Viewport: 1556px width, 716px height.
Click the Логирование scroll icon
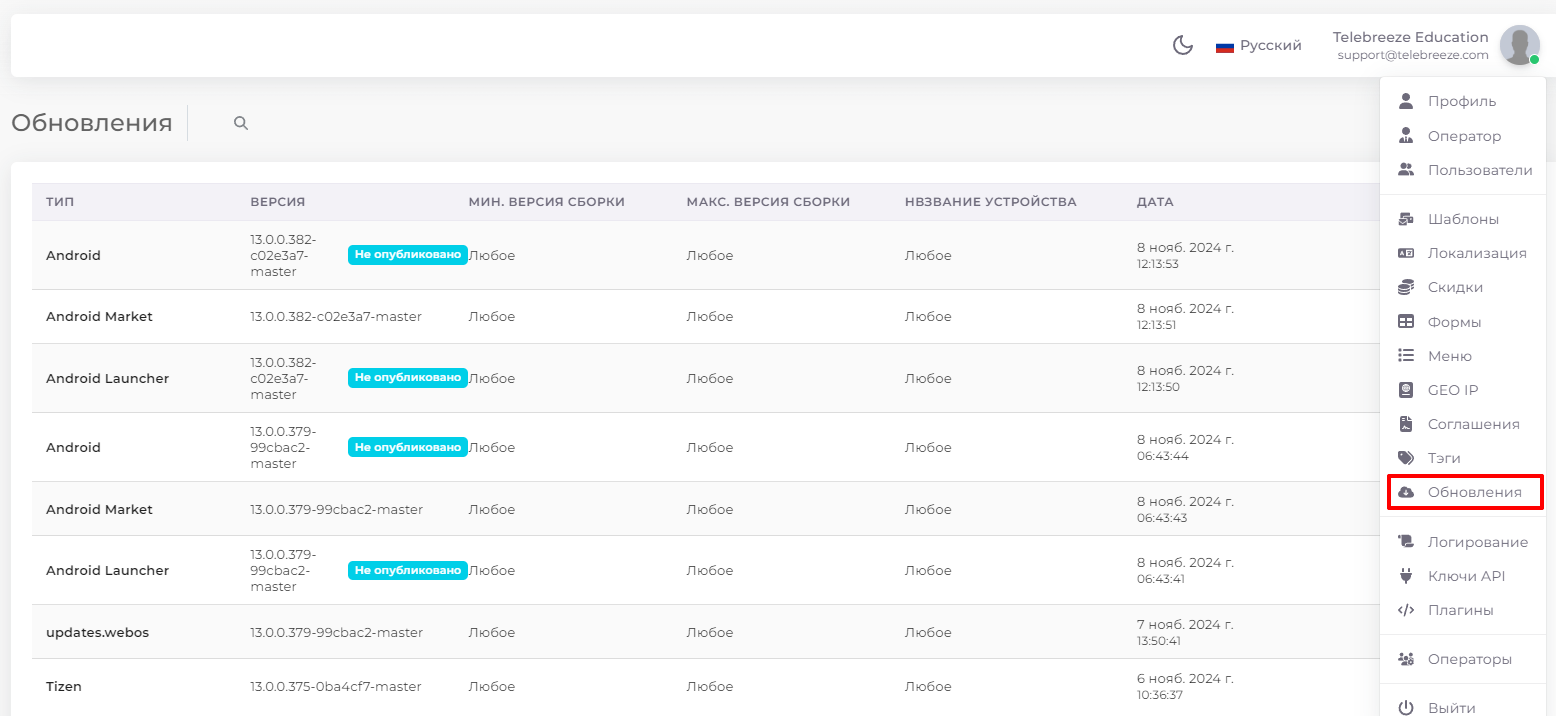(x=1406, y=542)
